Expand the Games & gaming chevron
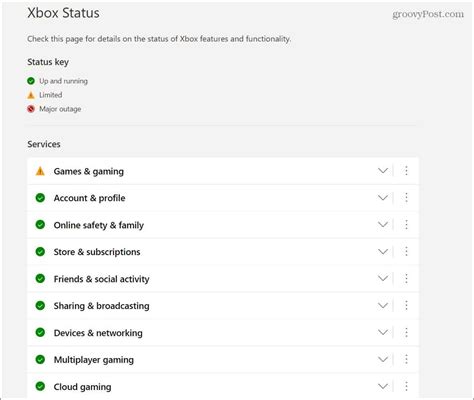474x400 pixels. [x=383, y=171]
